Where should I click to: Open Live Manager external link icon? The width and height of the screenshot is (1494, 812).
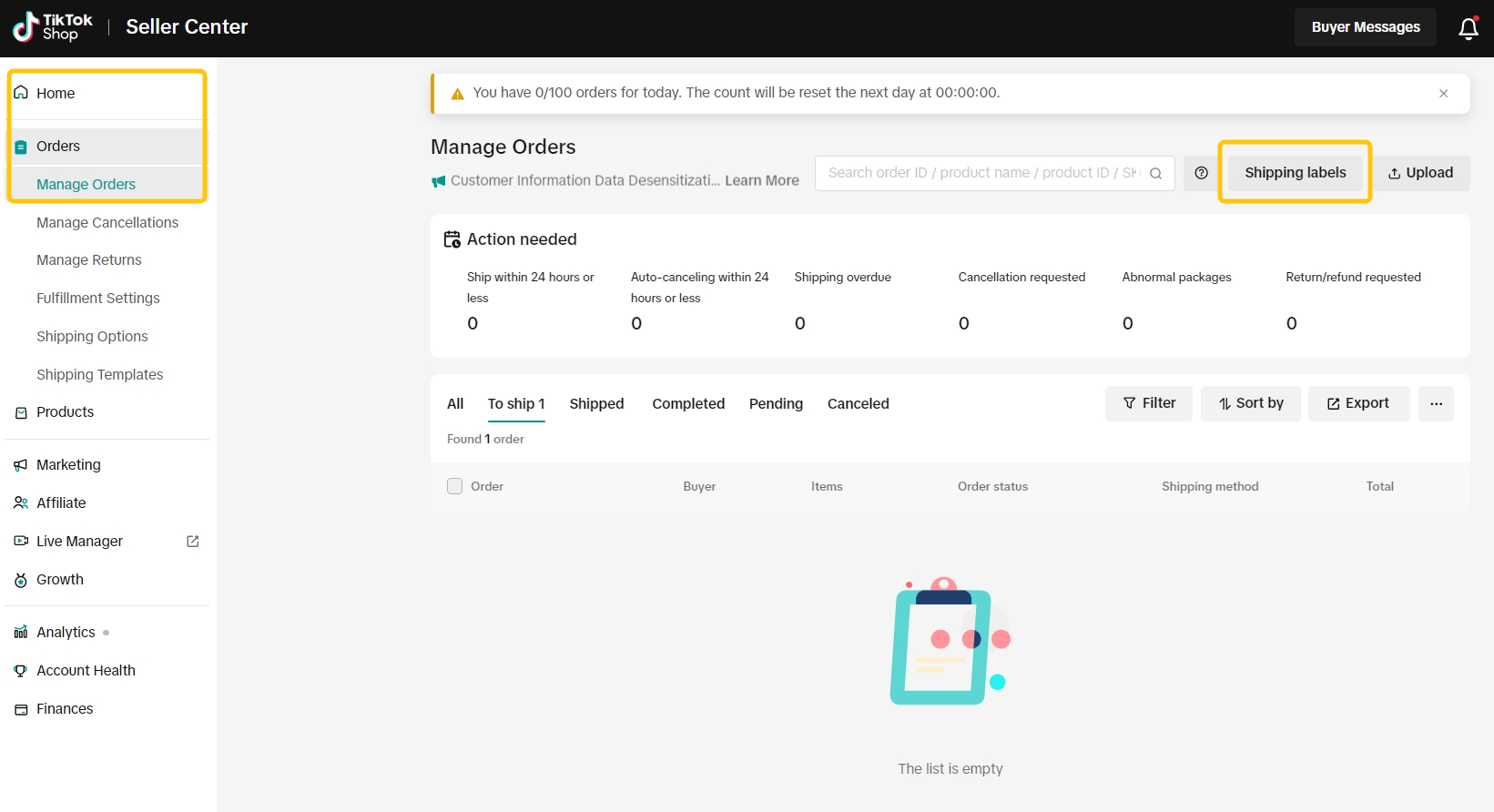tap(193, 541)
